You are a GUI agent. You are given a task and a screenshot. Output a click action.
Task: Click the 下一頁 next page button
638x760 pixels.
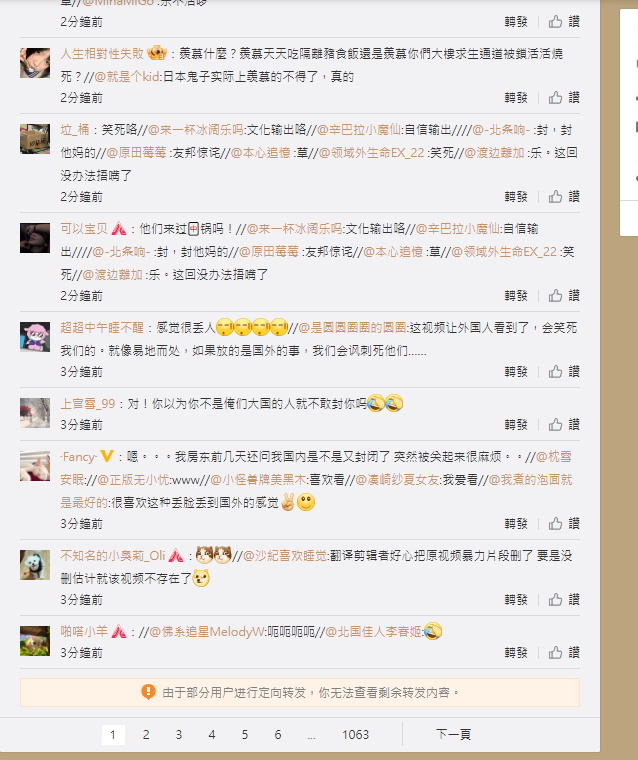(x=453, y=734)
